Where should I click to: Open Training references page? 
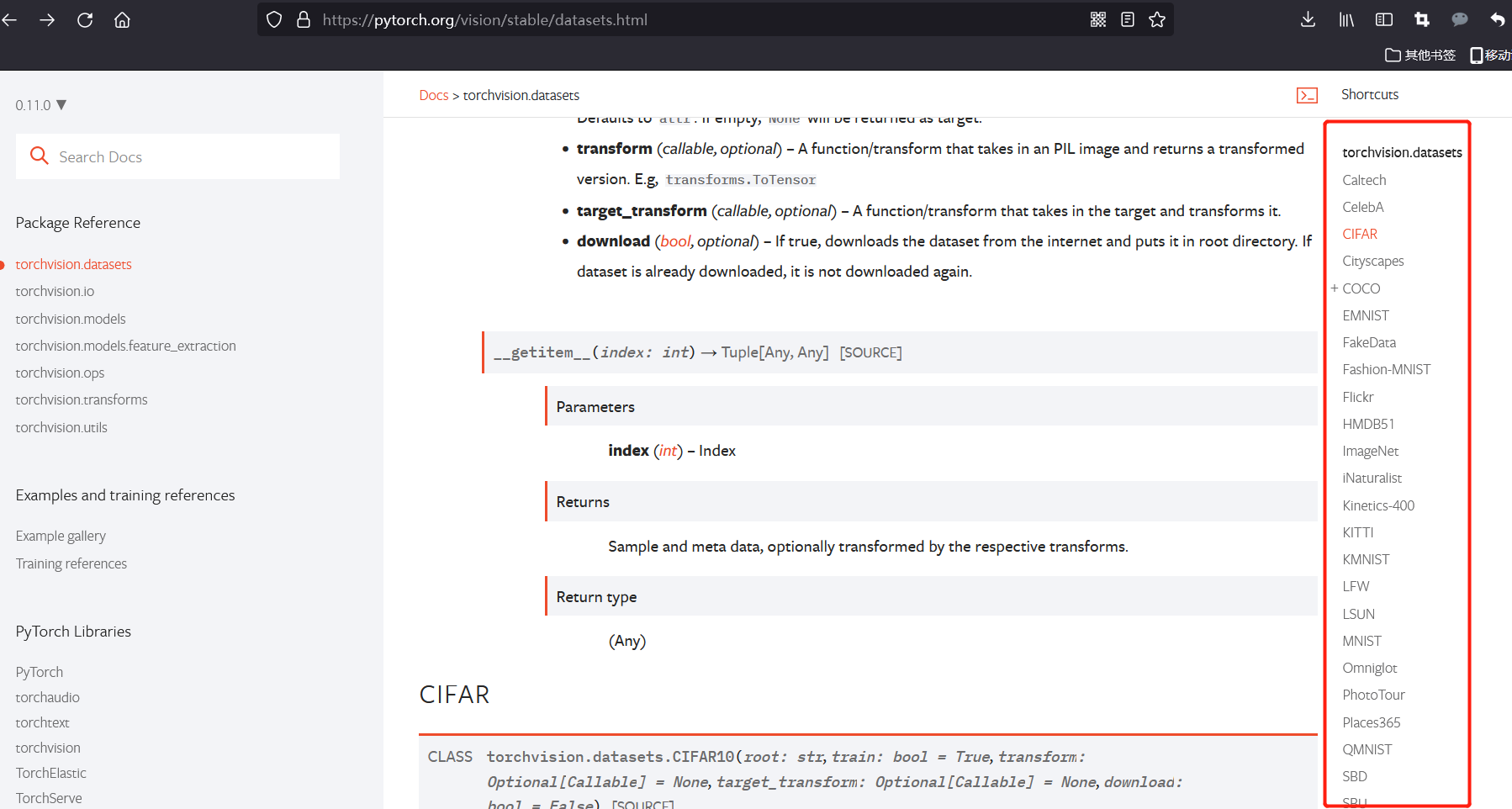click(x=71, y=563)
